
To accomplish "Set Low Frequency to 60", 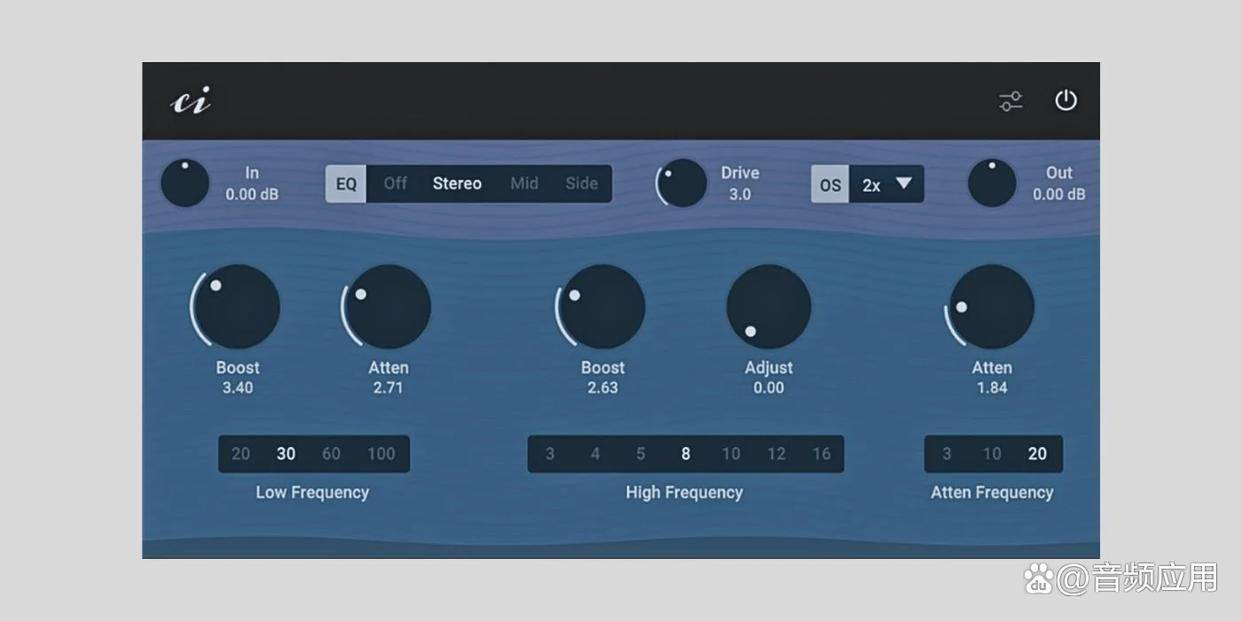I will click(x=331, y=454).
